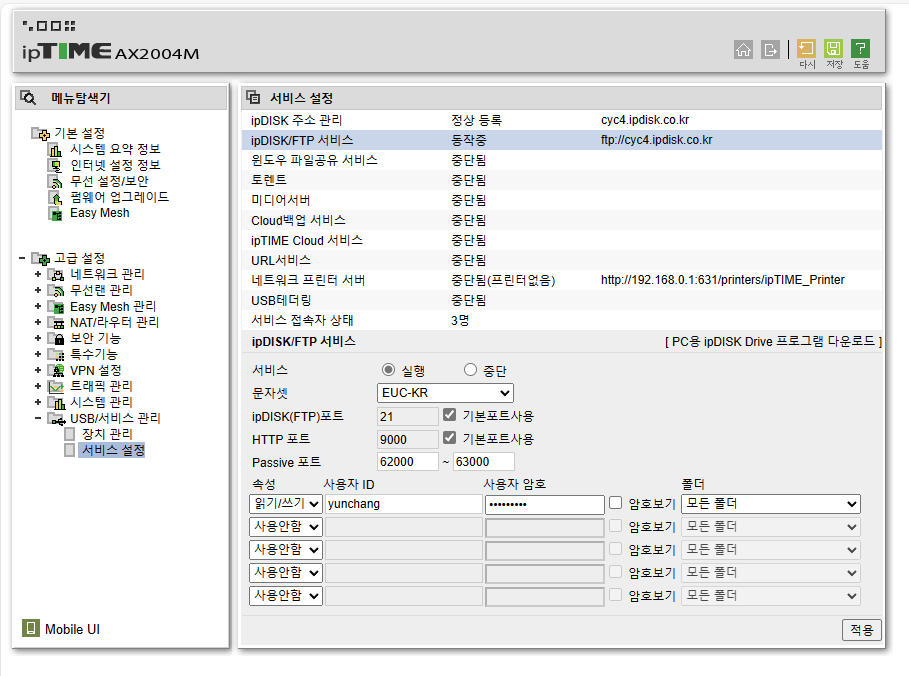Click the 적용 apply button
Screen dimensions: 909x676
click(x=861, y=630)
